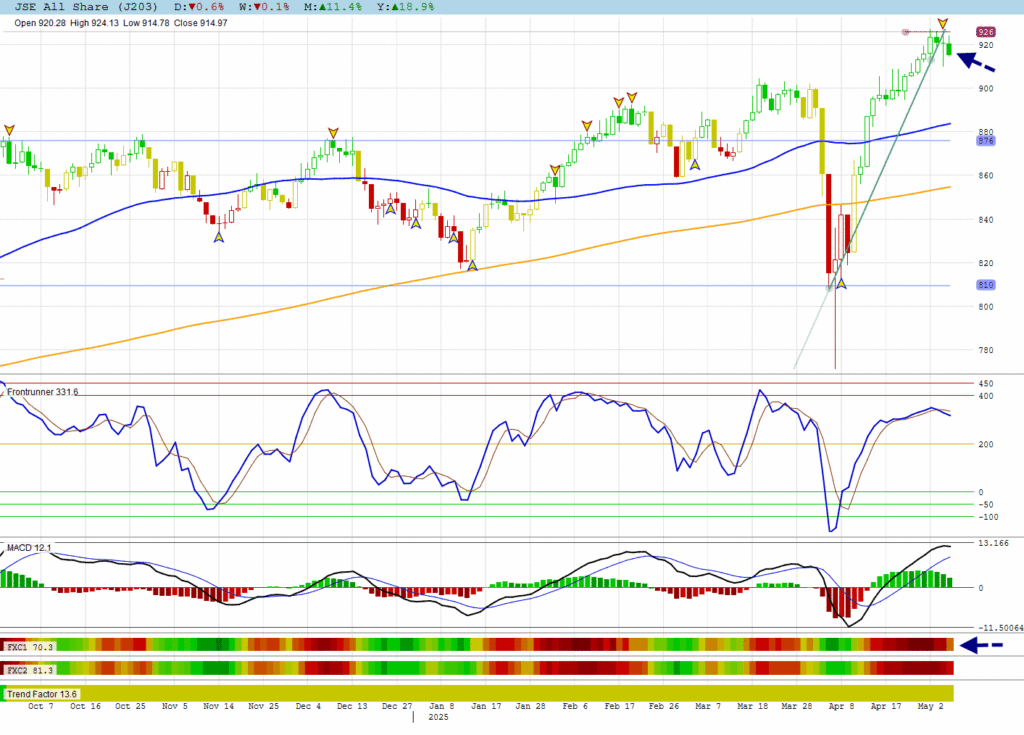Click the circular handle on the 926 price line
This screenshot has width=1024, height=735.
(905, 31)
